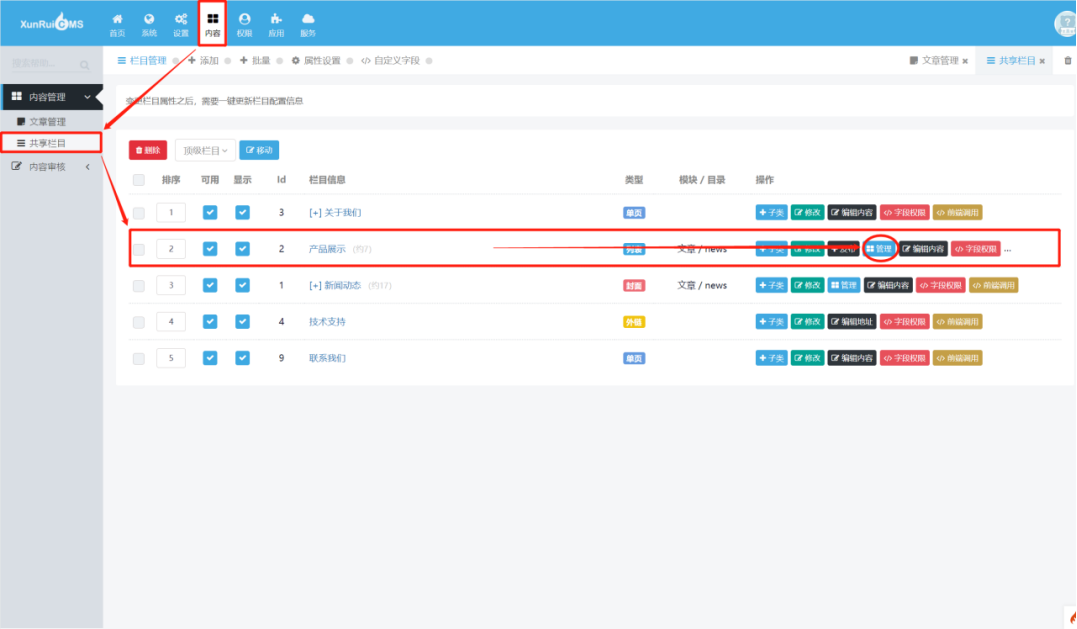Click the sidebar search magnifier icon

[84, 65]
